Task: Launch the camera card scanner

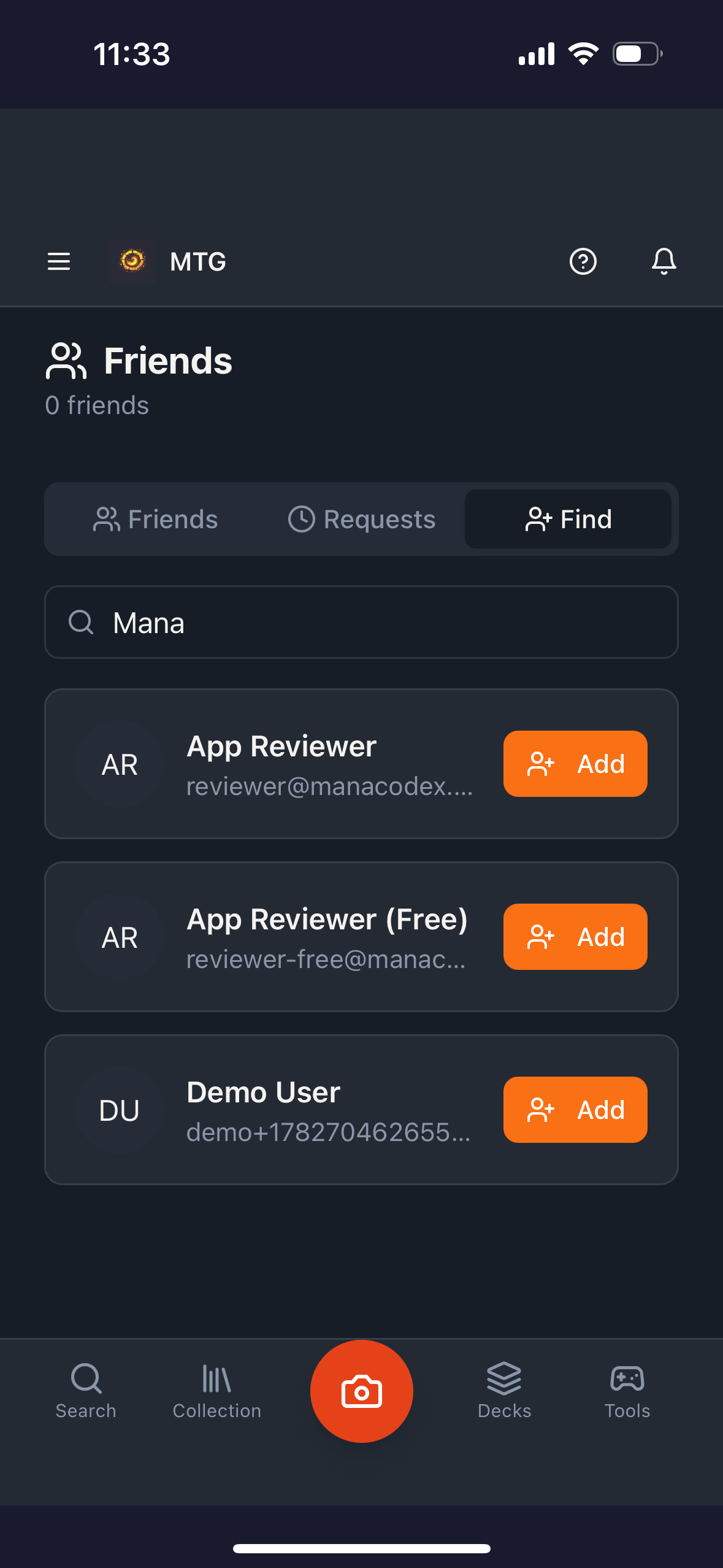Action: tap(361, 1391)
